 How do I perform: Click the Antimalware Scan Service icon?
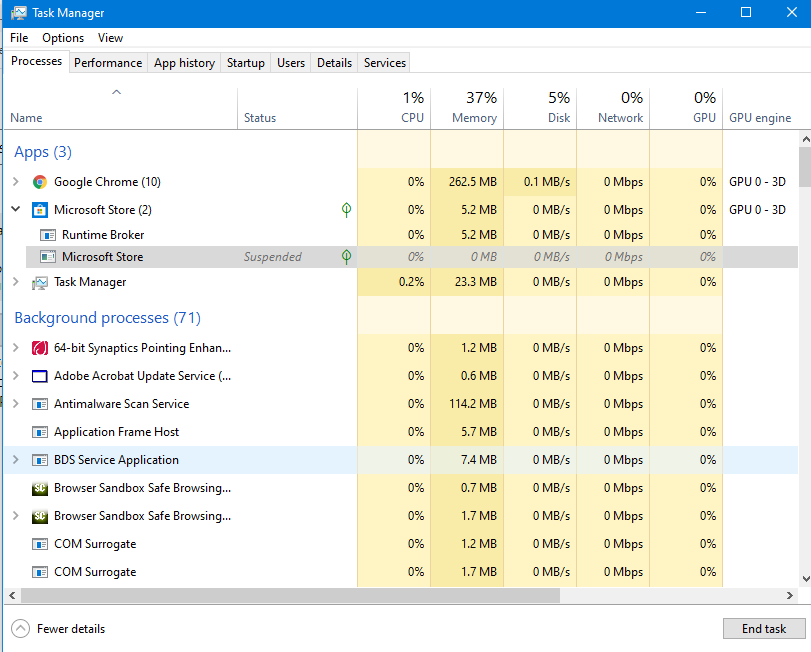40,404
